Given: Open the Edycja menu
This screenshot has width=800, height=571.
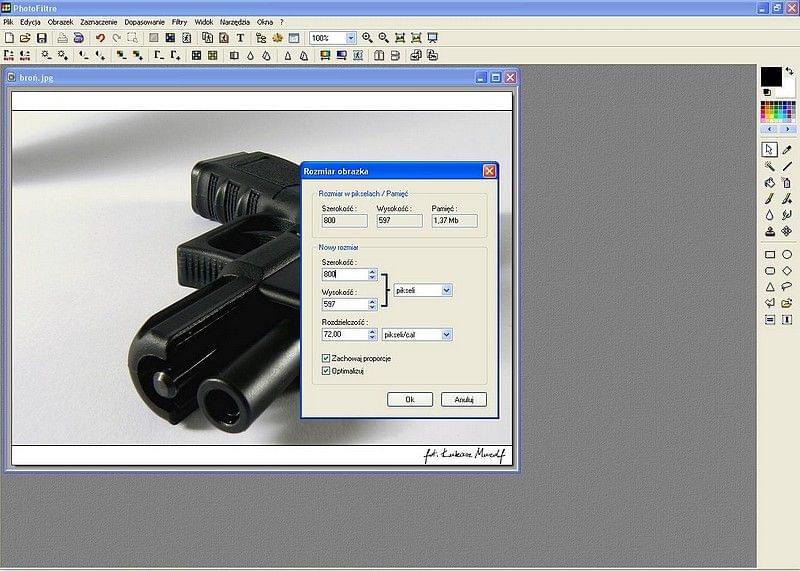Looking at the screenshot, I should [30, 22].
